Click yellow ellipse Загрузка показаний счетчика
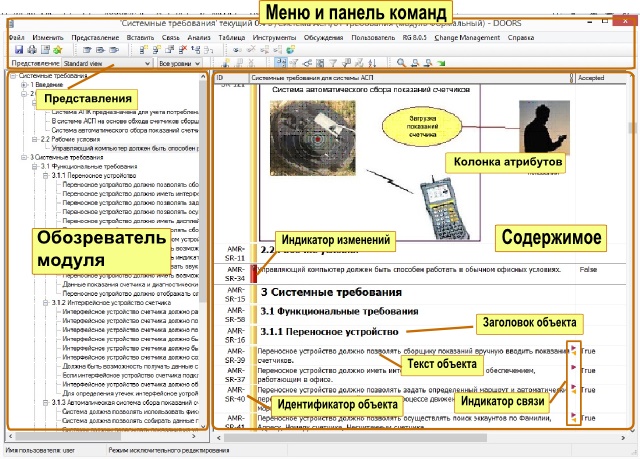 (x=422, y=126)
